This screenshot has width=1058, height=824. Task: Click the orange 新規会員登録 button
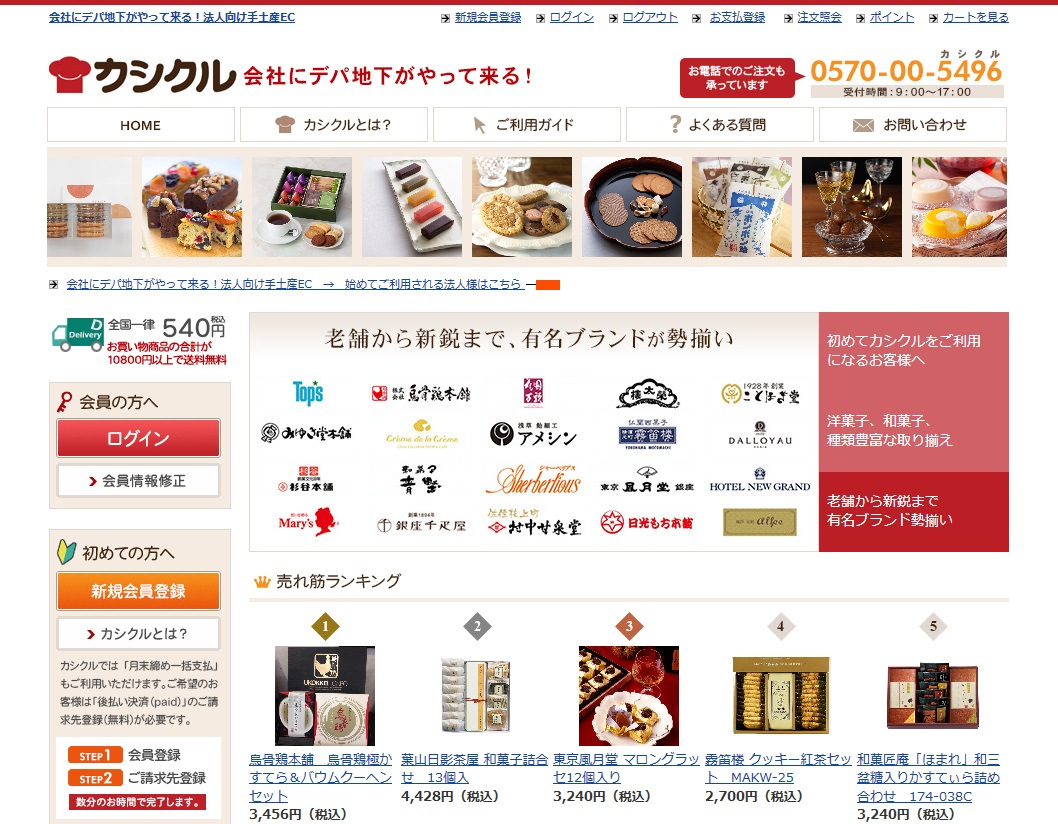[x=138, y=591]
